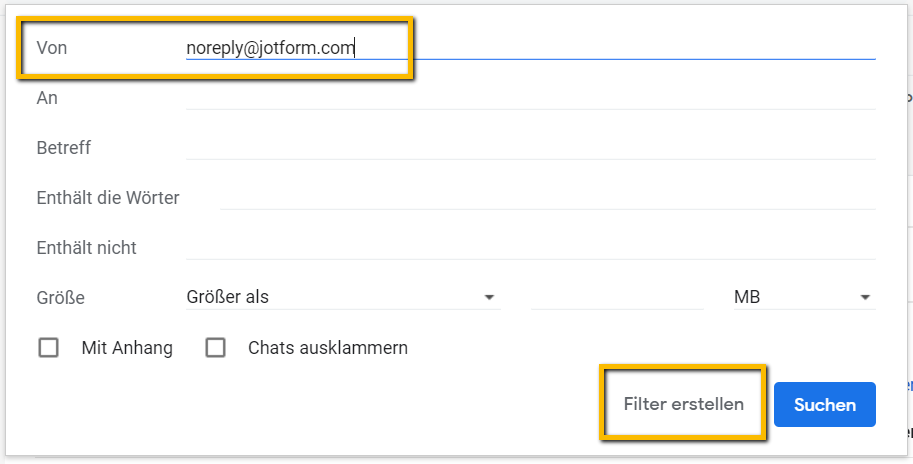Click the Mit Anhang label text
The image size is (913, 464).
127,348
